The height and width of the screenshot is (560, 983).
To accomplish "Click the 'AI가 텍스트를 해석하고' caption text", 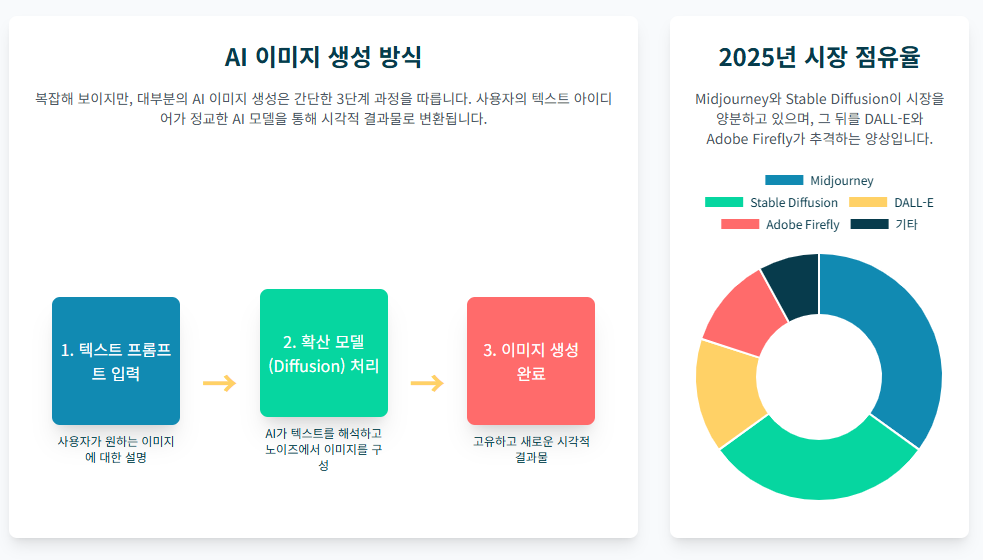I will 323,433.
